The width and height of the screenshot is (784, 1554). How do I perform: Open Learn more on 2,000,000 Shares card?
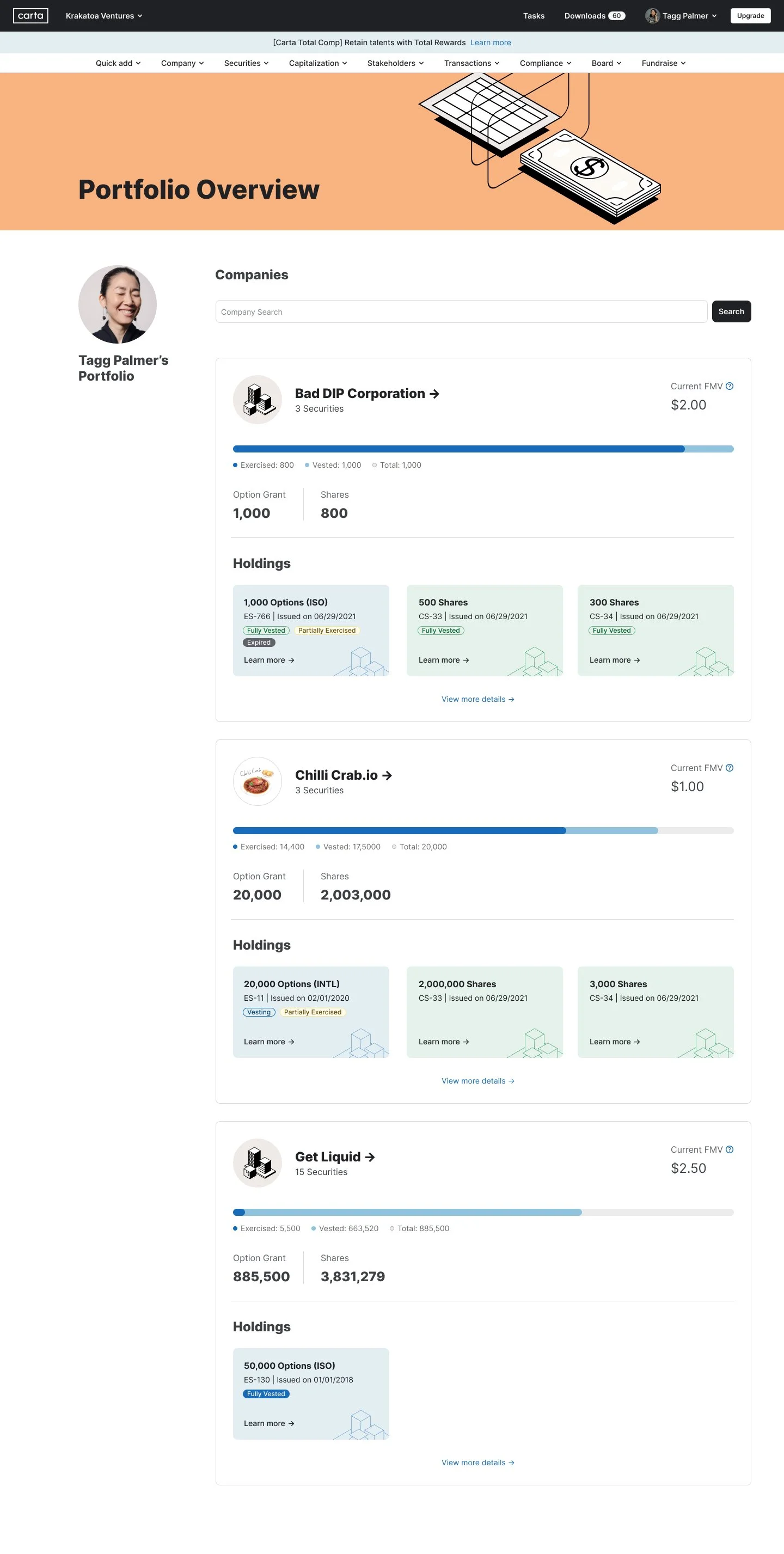coord(444,1042)
